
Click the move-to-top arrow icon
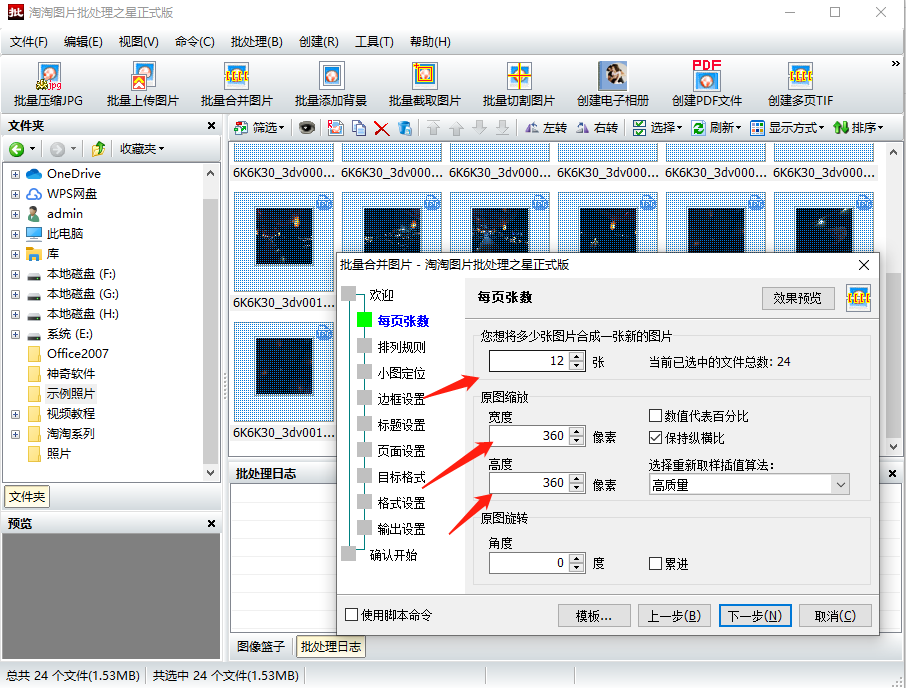pos(433,128)
